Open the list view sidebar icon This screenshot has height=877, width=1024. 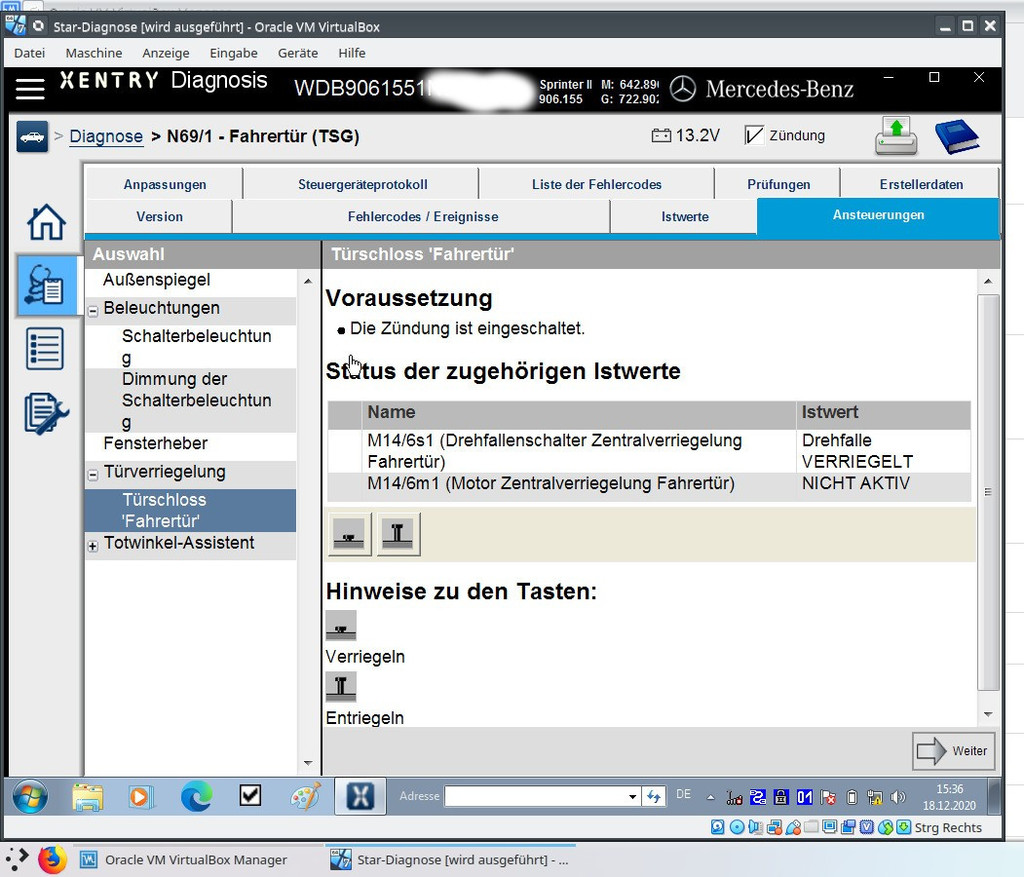[x=45, y=349]
